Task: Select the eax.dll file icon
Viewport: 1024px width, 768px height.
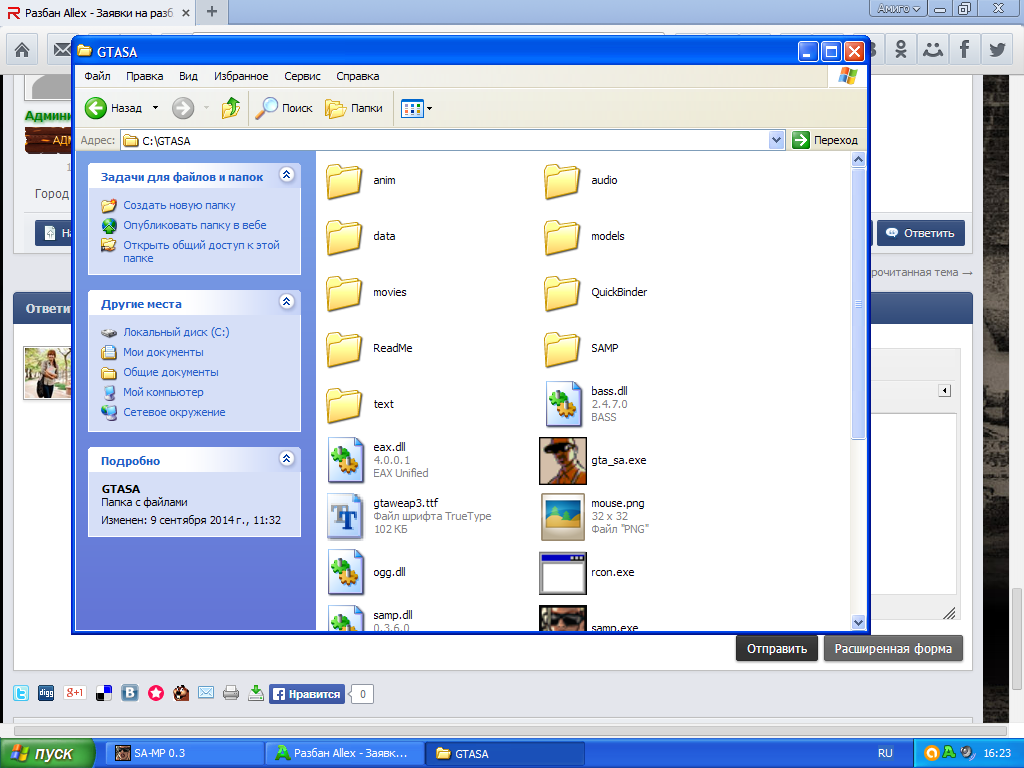Action: point(345,460)
